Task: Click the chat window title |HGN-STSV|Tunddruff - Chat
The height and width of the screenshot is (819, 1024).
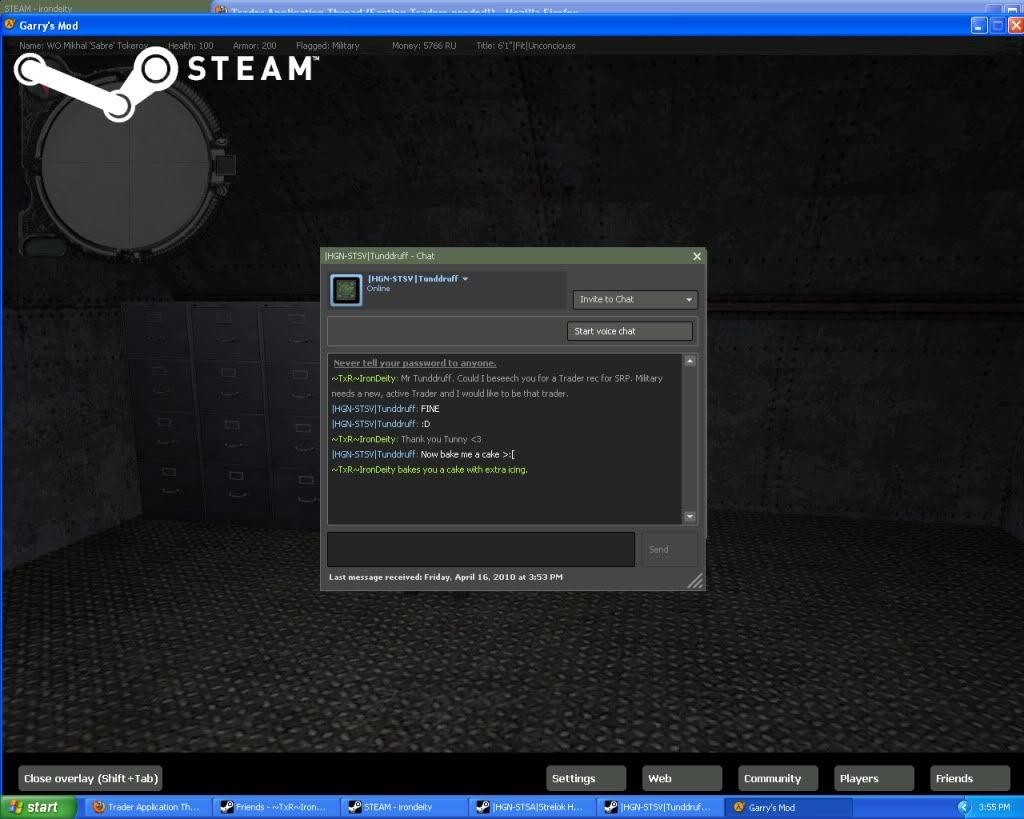Action: (379, 256)
